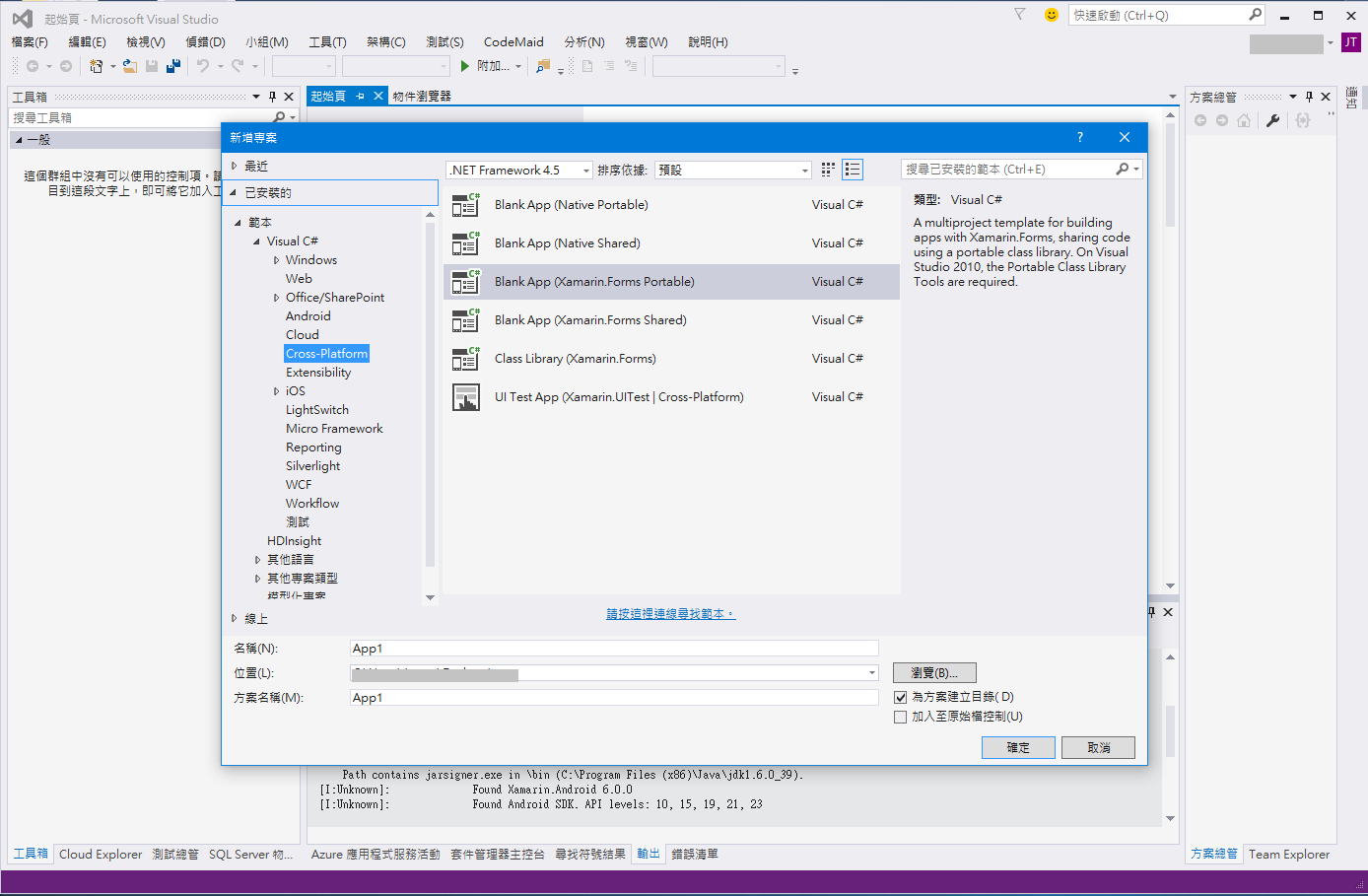
Task: Open the 編輯(E) menu
Action: click(x=87, y=41)
